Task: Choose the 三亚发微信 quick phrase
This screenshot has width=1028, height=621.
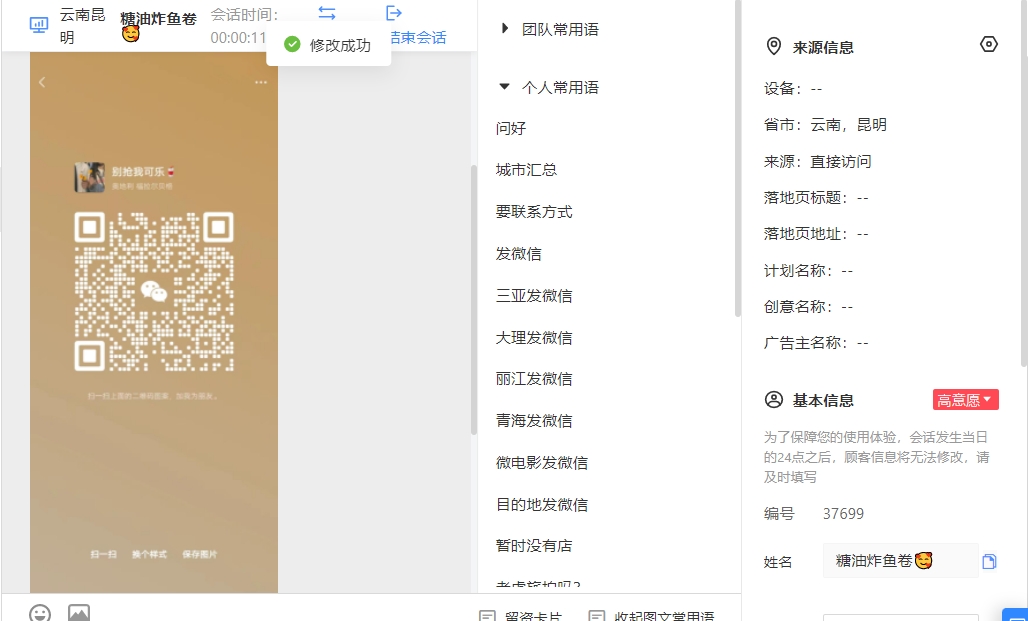Action: 534,296
